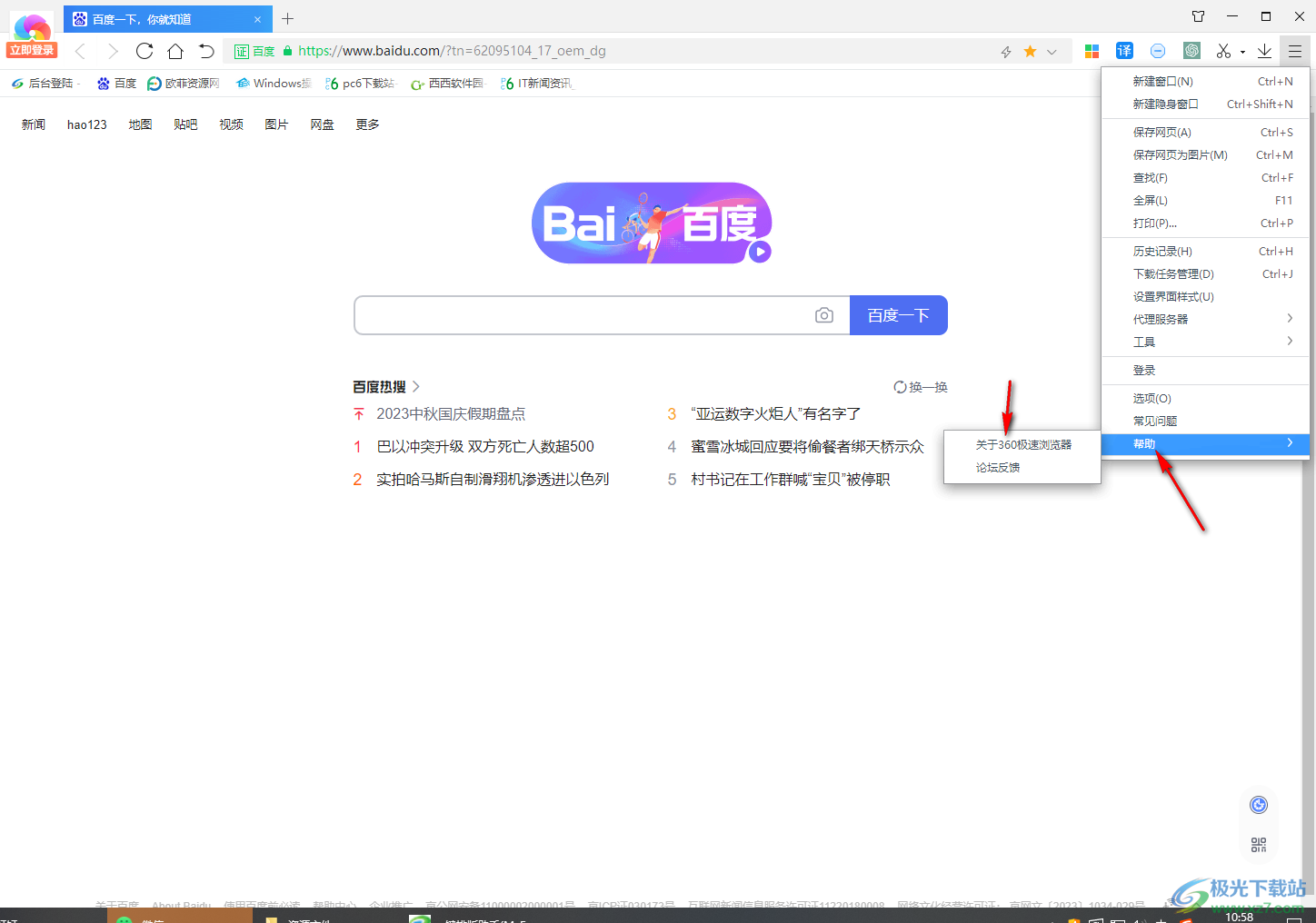Open a new tab with plus button

coord(288,18)
